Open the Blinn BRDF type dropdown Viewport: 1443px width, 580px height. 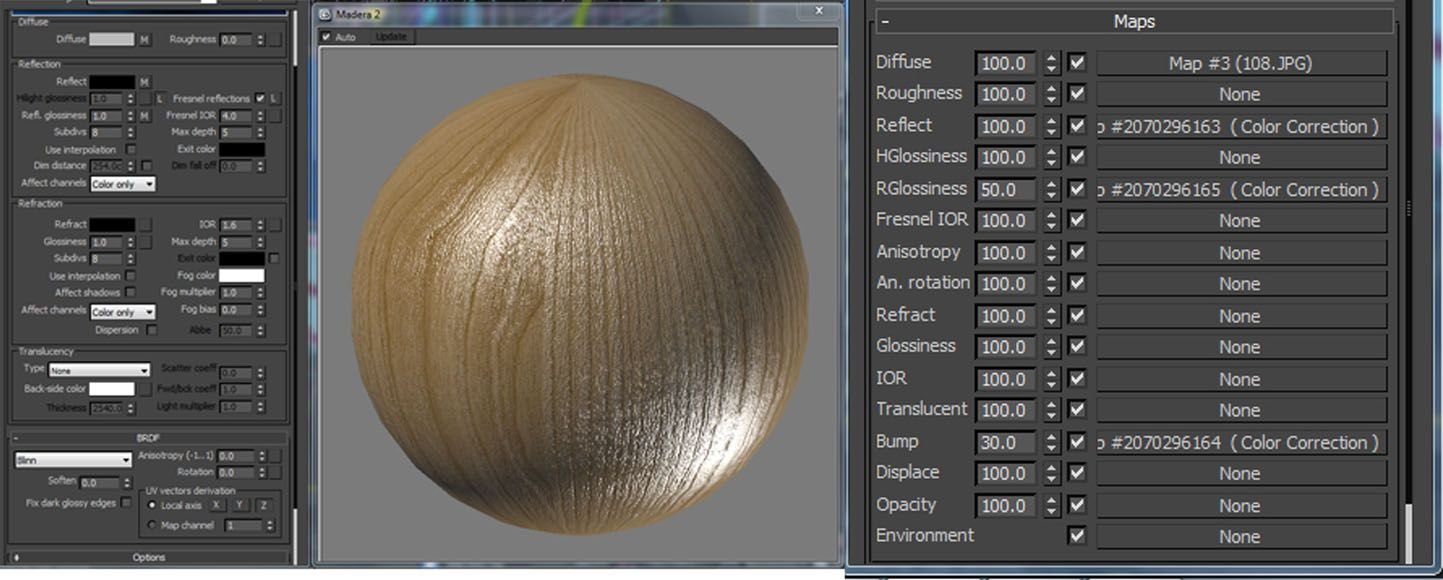click(73, 460)
